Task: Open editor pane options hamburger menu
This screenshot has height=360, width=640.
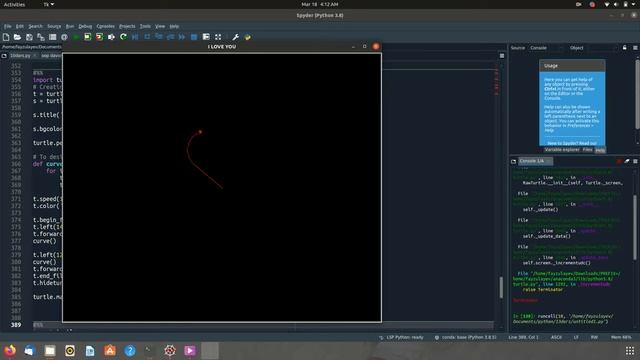Action: point(502,56)
